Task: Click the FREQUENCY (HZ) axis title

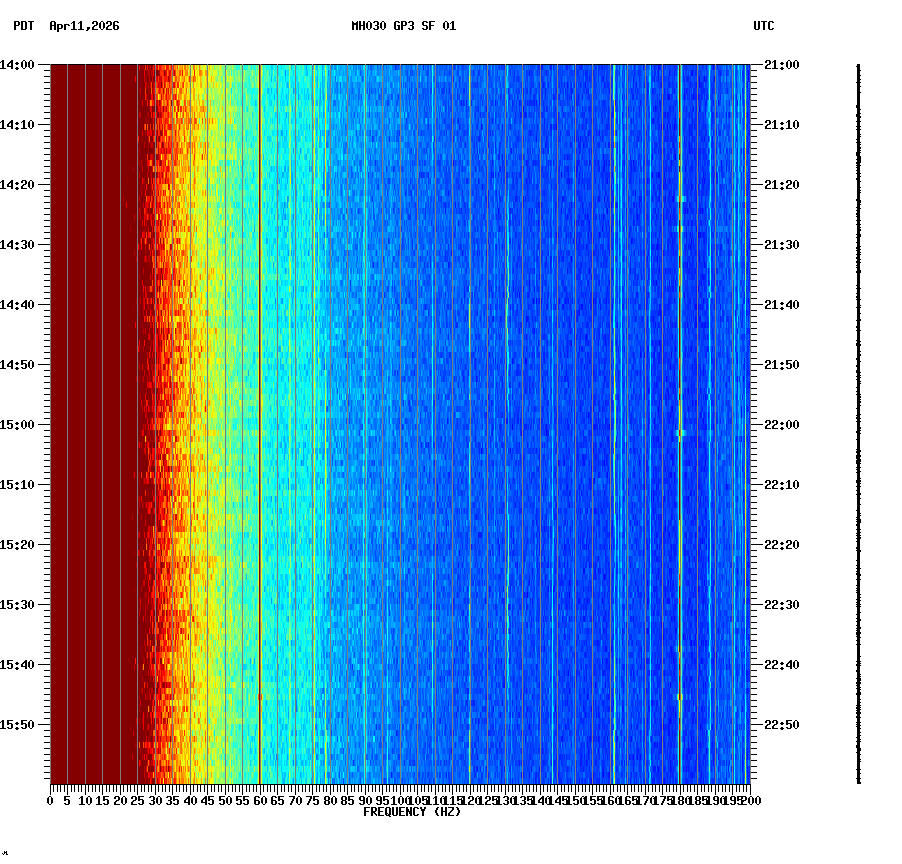Action: tap(412, 812)
